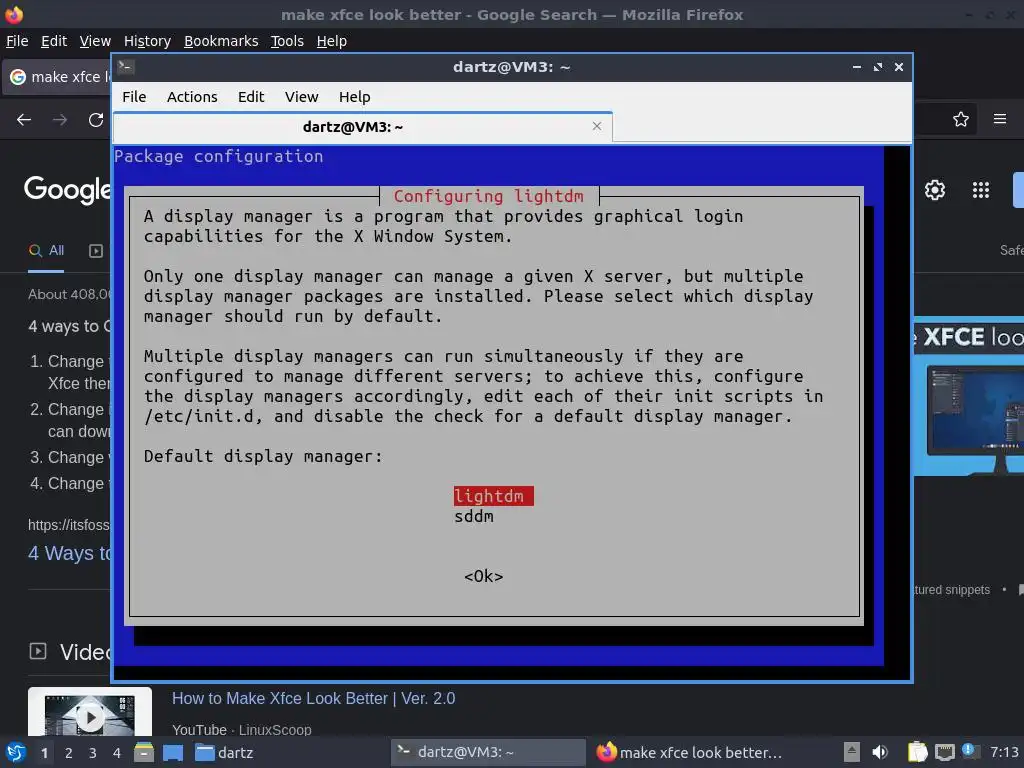Open Google quick settings gear
The image size is (1024, 768).
935,190
